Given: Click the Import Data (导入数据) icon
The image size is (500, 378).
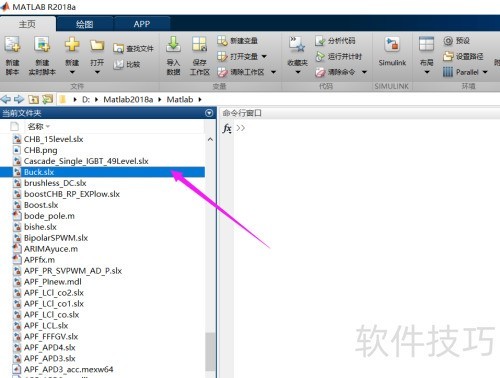Looking at the screenshot, I should pyautogui.click(x=173, y=45).
